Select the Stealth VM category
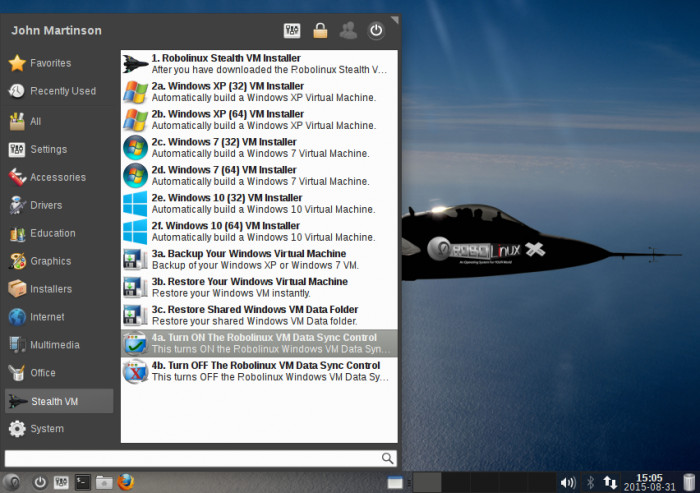This screenshot has height=493, width=700. pos(58,401)
